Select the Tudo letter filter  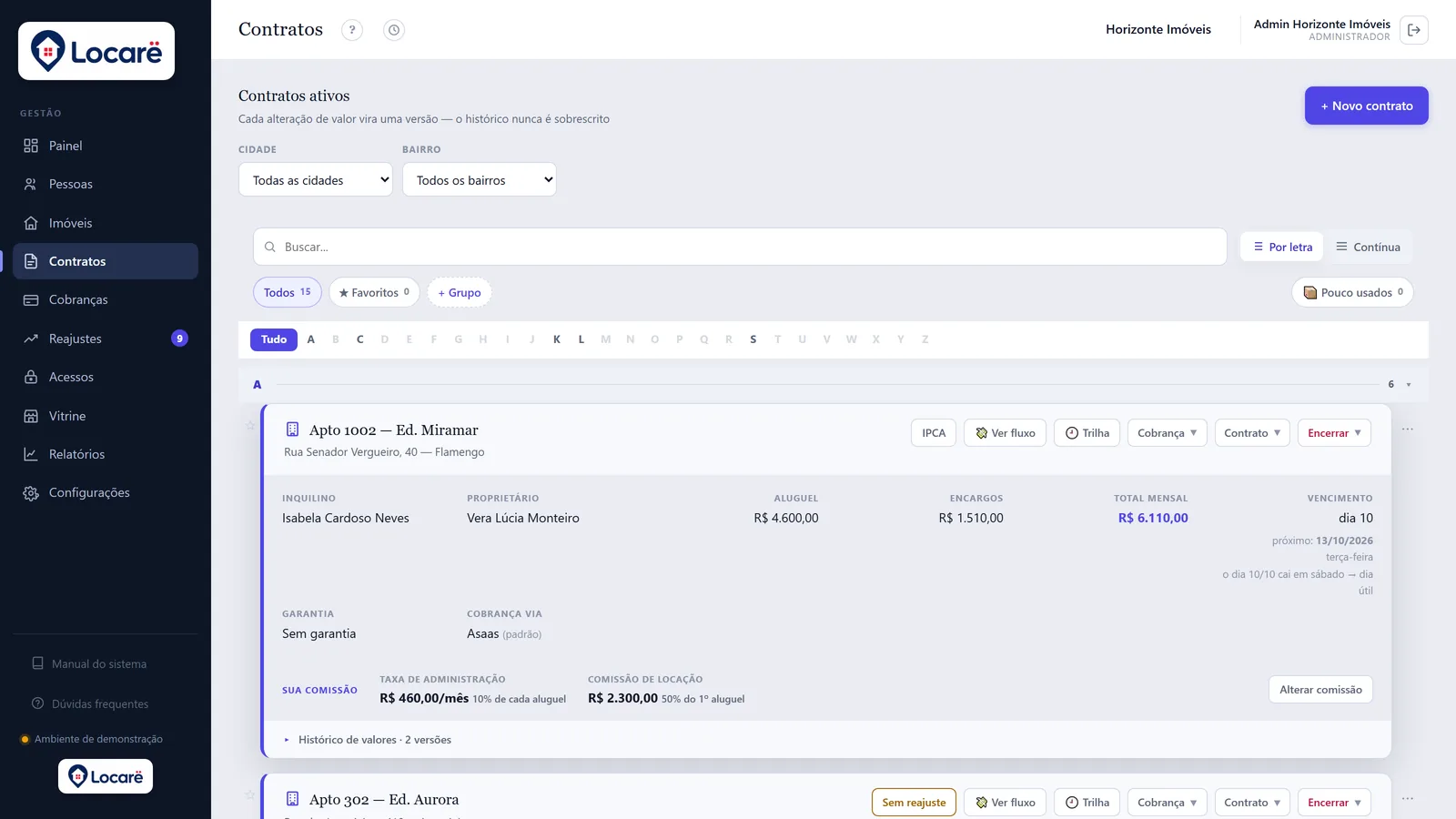[x=274, y=339]
